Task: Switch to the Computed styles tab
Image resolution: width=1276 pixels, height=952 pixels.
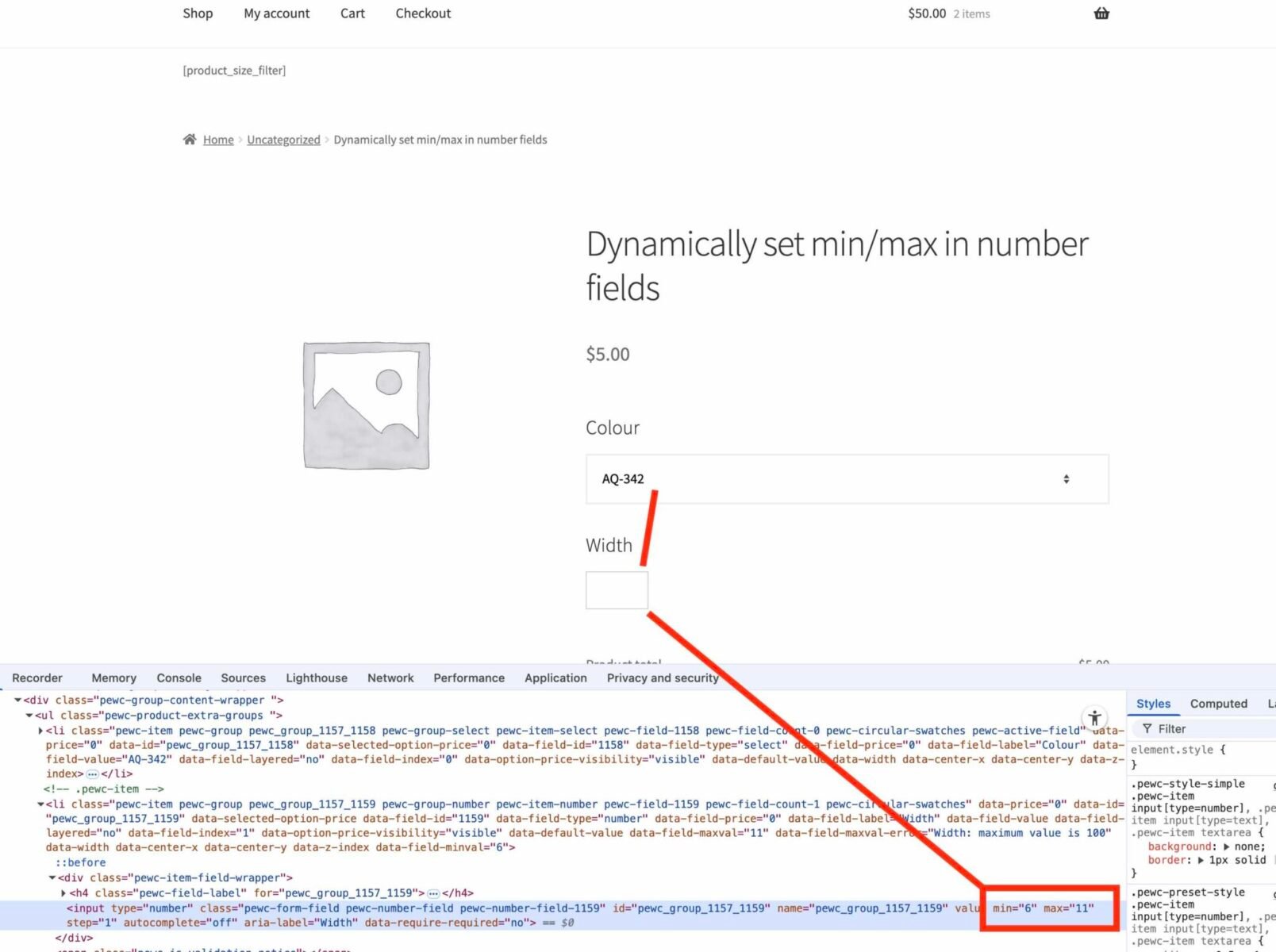Action: (1218, 703)
